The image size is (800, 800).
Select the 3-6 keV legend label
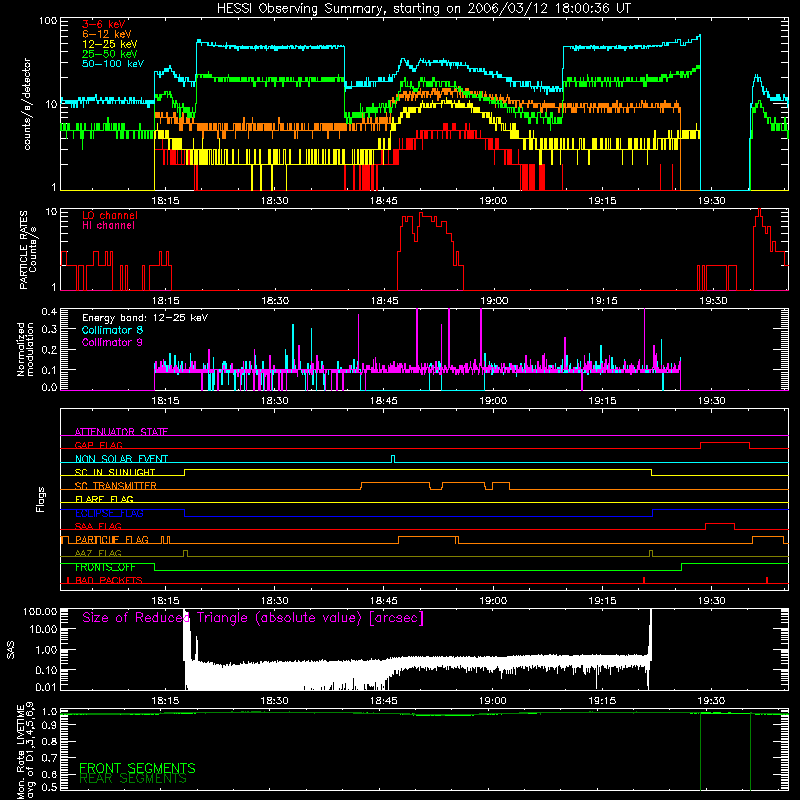[104, 24]
